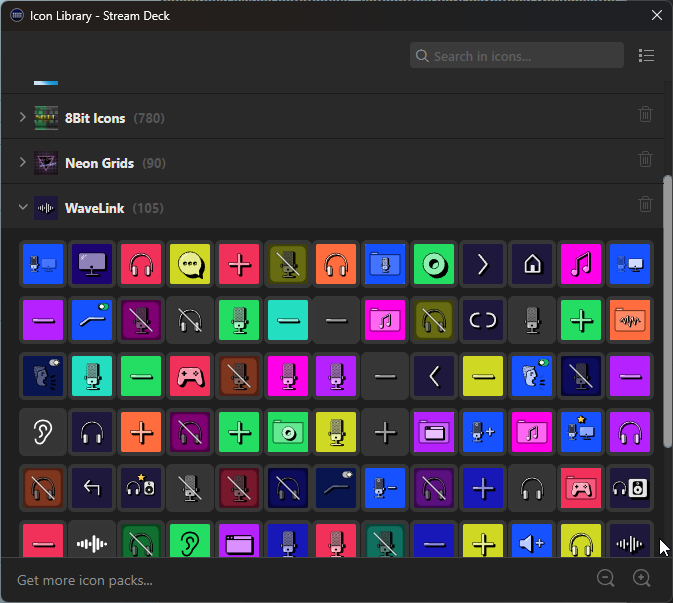Switch to list view layout

(x=646, y=56)
